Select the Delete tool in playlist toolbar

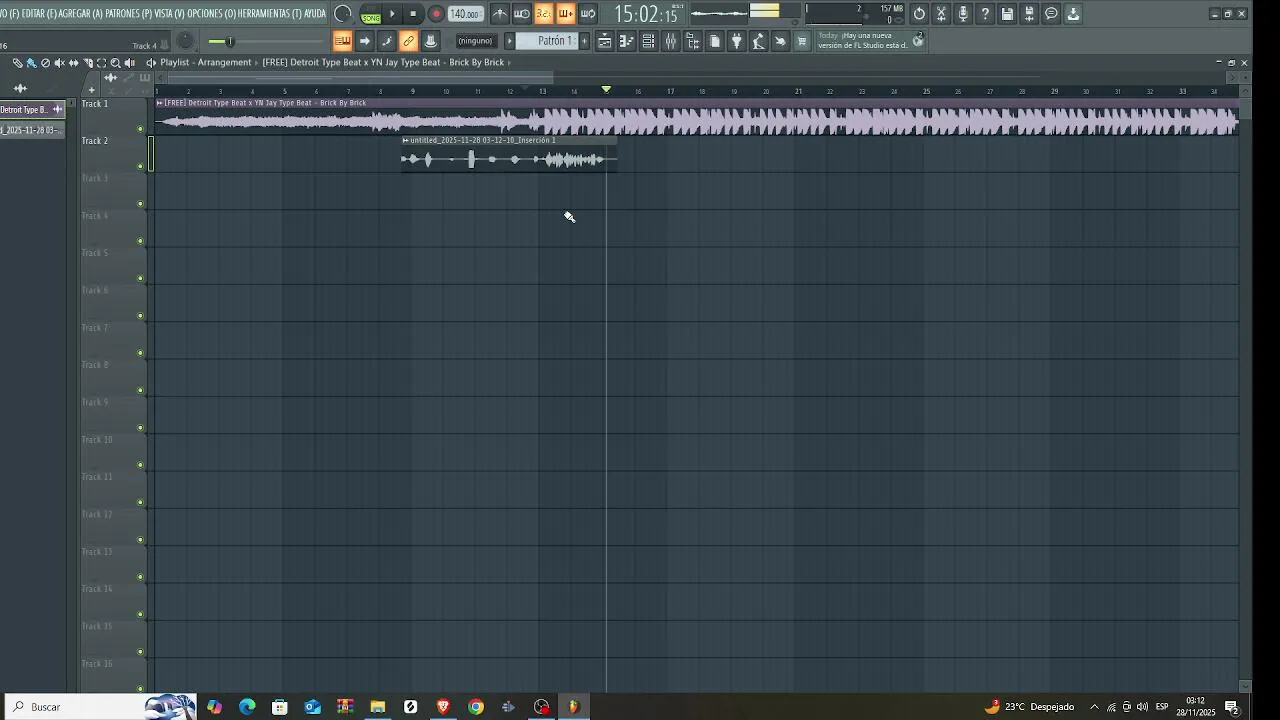click(x=45, y=63)
